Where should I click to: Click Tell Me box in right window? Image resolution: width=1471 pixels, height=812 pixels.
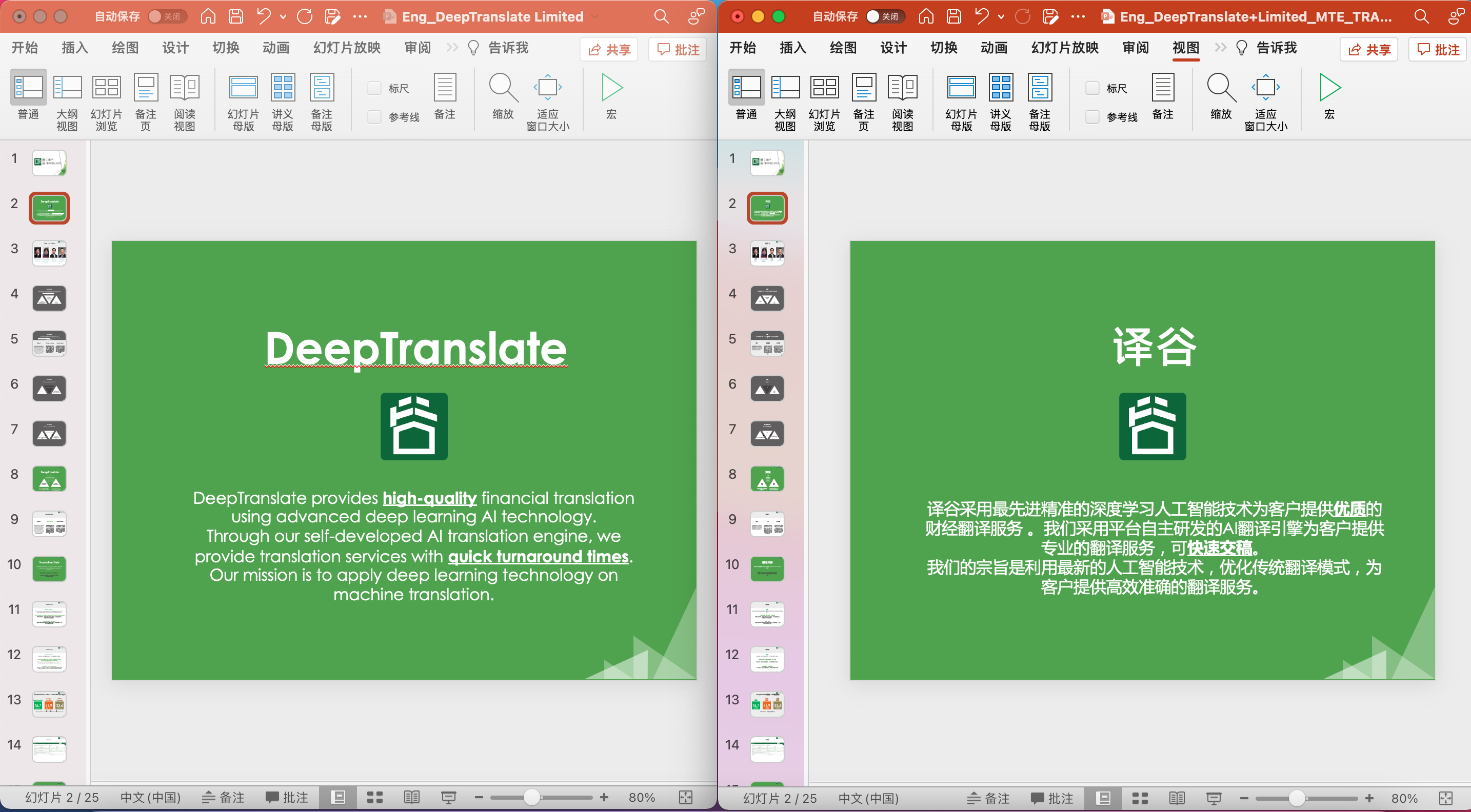(1266, 47)
